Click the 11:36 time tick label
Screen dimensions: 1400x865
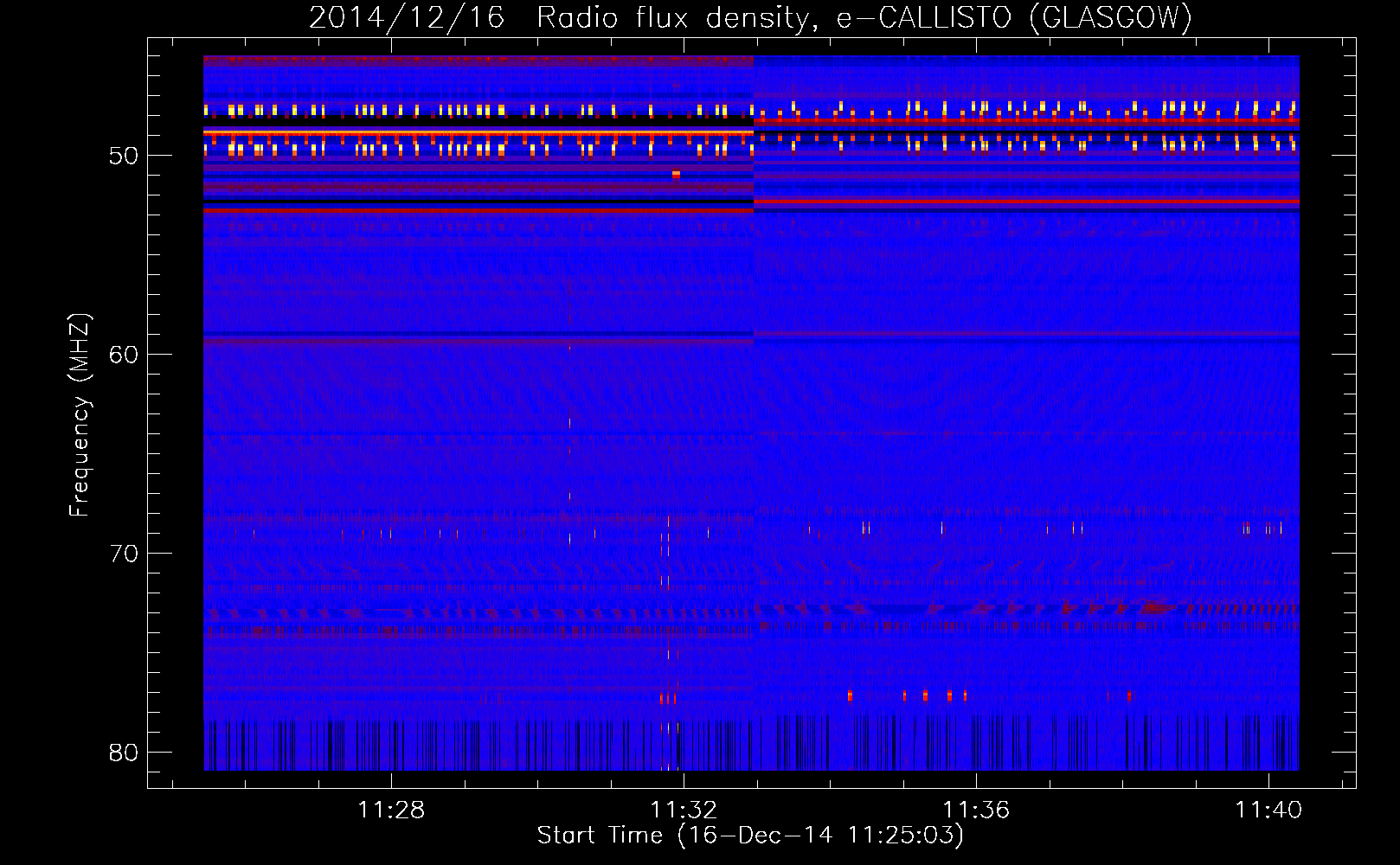976,811
